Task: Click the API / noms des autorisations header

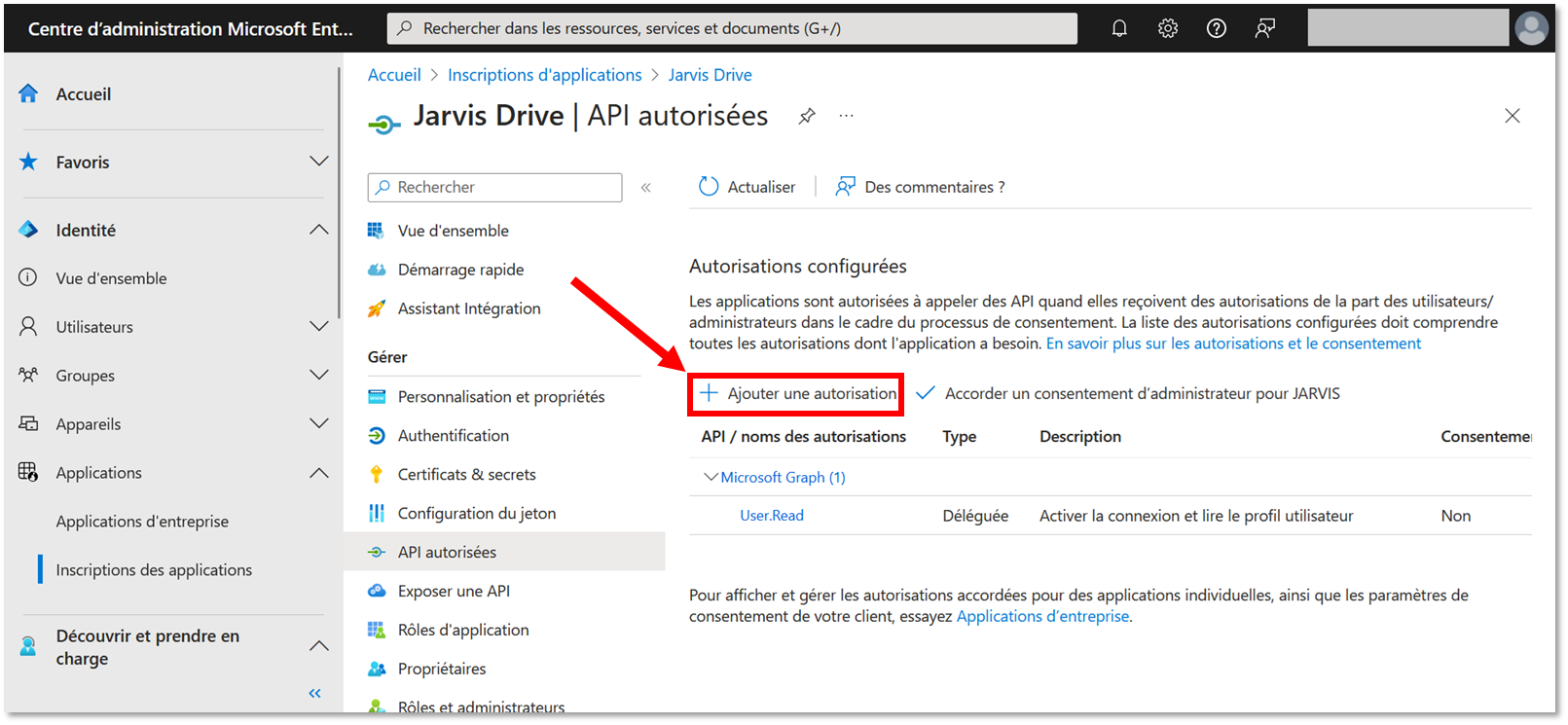Action: [x=804, y=437]
